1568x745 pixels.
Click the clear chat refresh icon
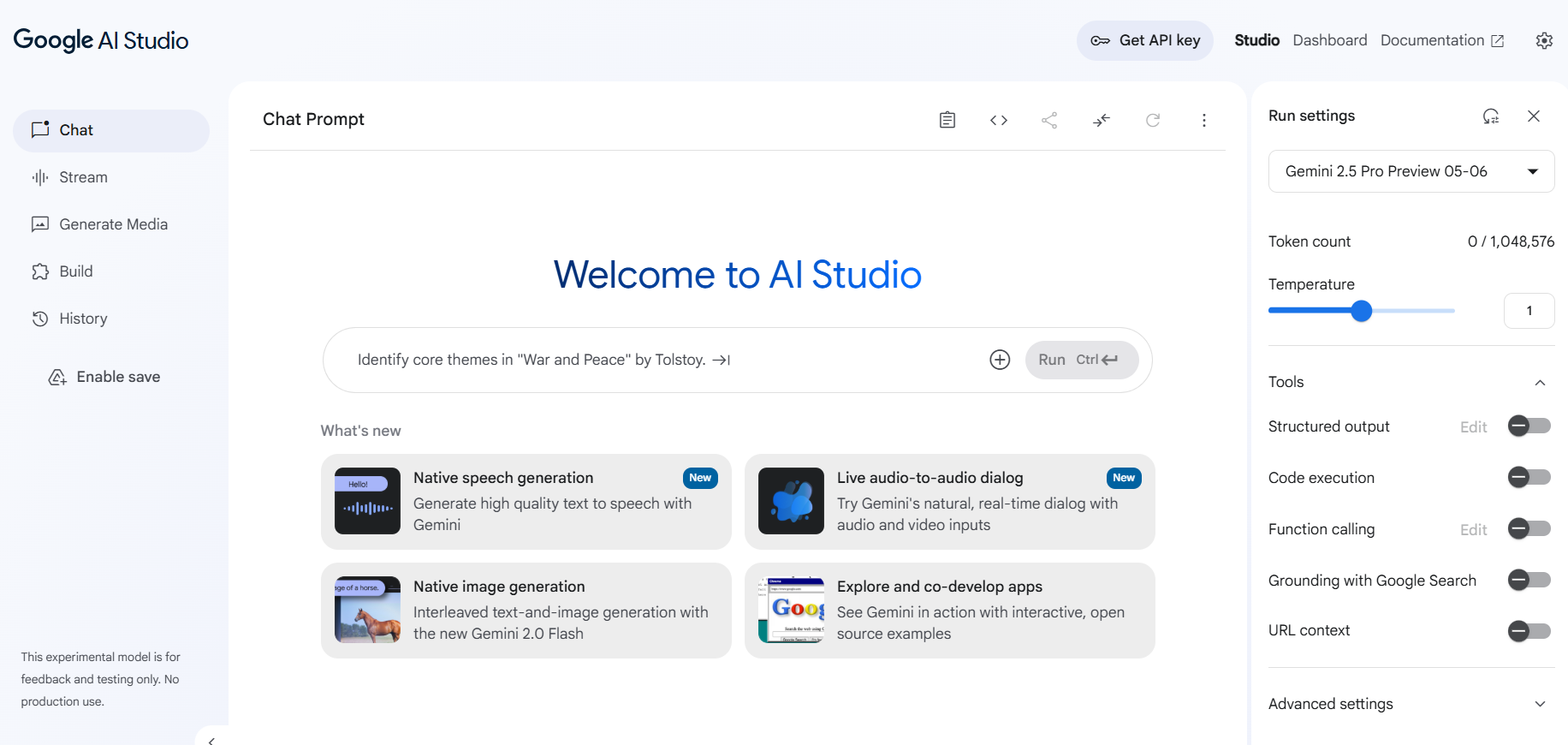coord(1153,120)
